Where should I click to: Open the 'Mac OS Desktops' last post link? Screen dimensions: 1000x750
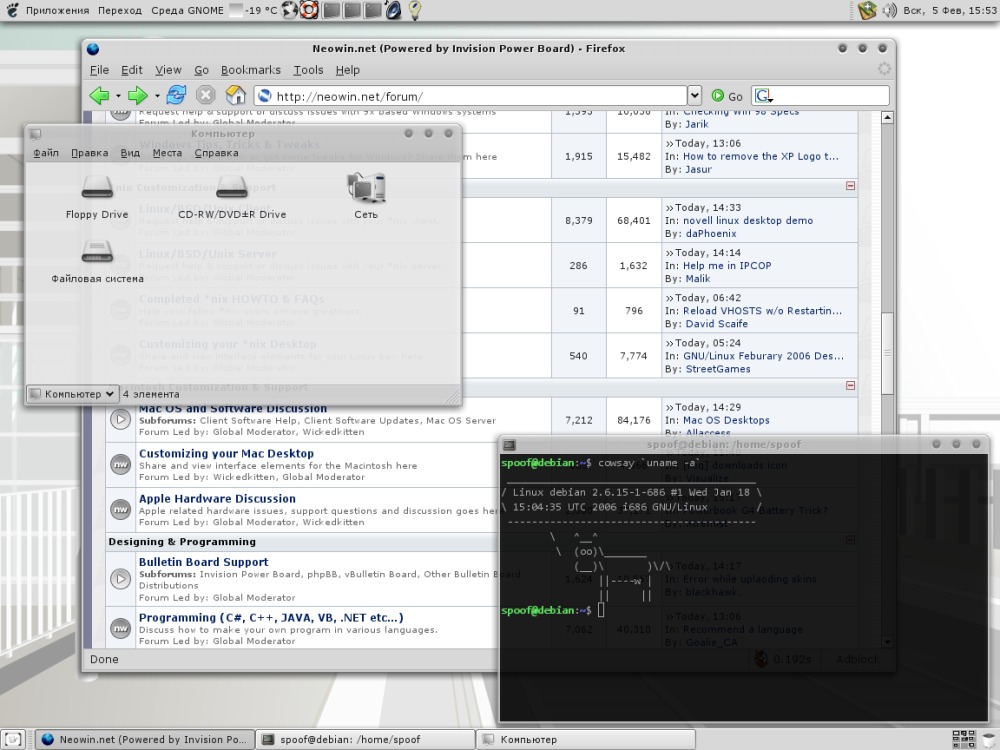(x=726, y=420)
